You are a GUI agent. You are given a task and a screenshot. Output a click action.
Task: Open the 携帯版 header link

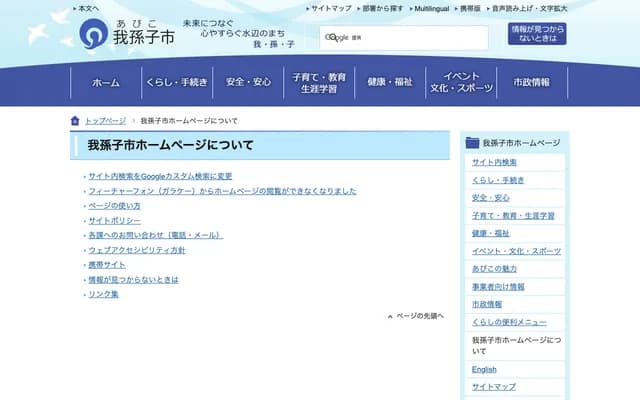(468, 8)
